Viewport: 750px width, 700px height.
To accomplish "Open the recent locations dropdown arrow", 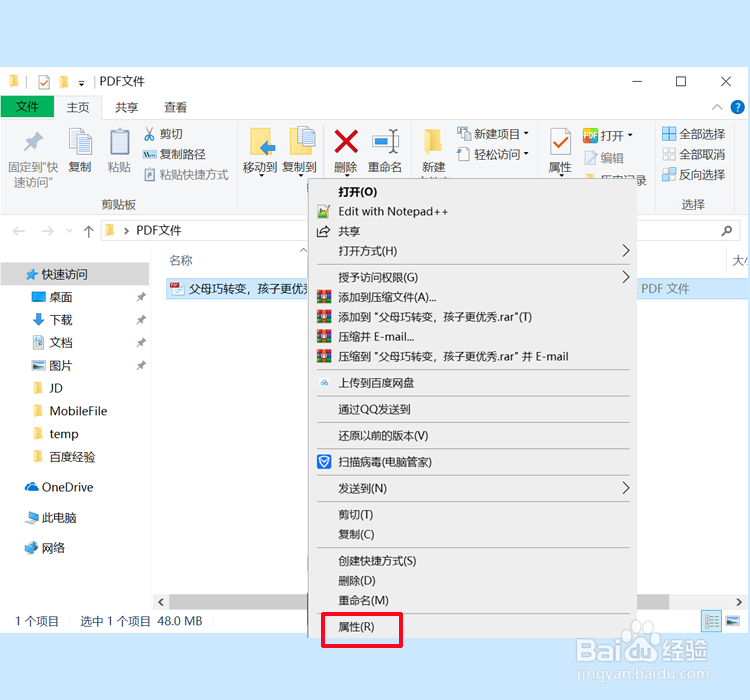I will pos(69,232).
